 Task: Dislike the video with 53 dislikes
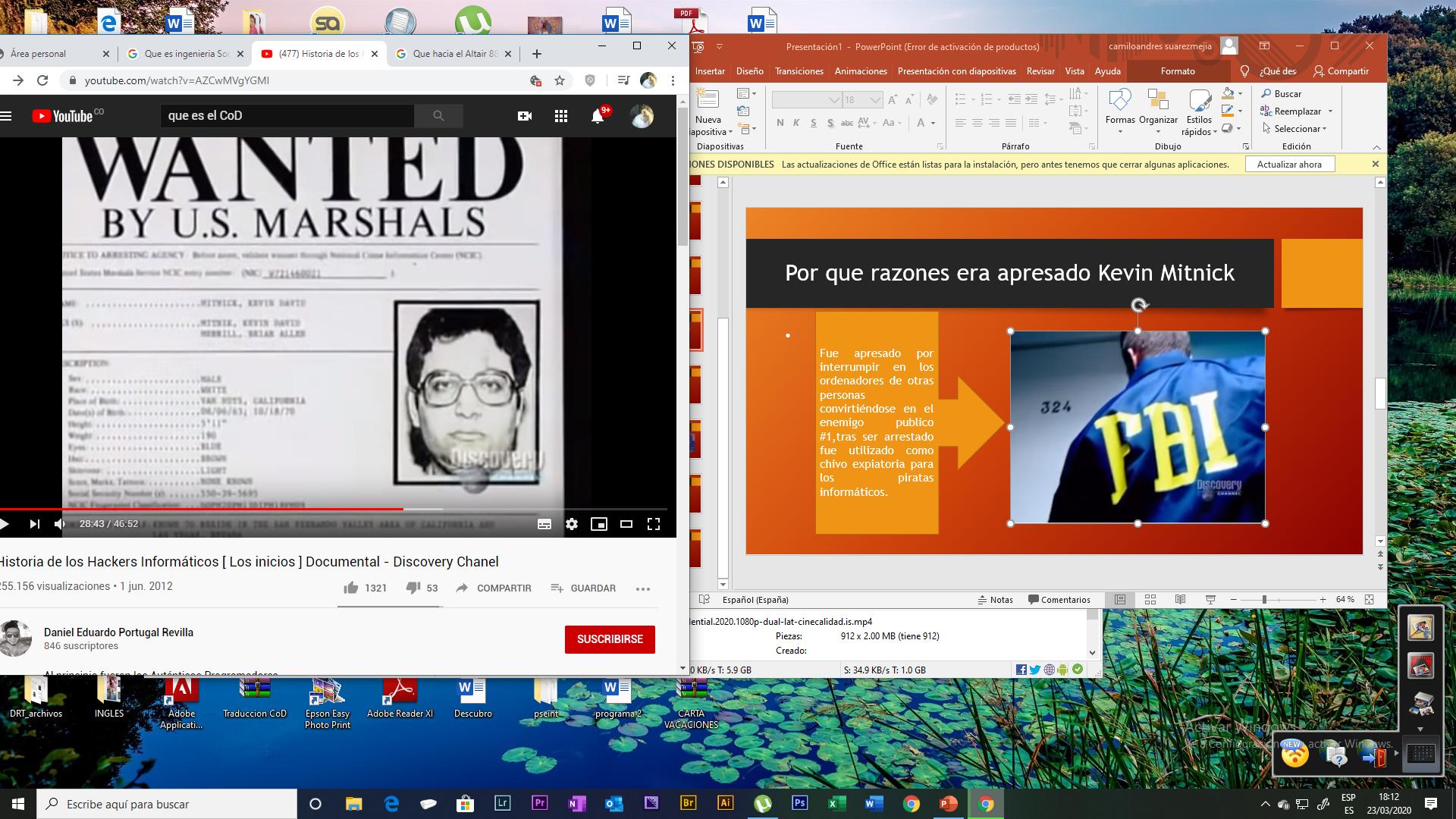413,588
